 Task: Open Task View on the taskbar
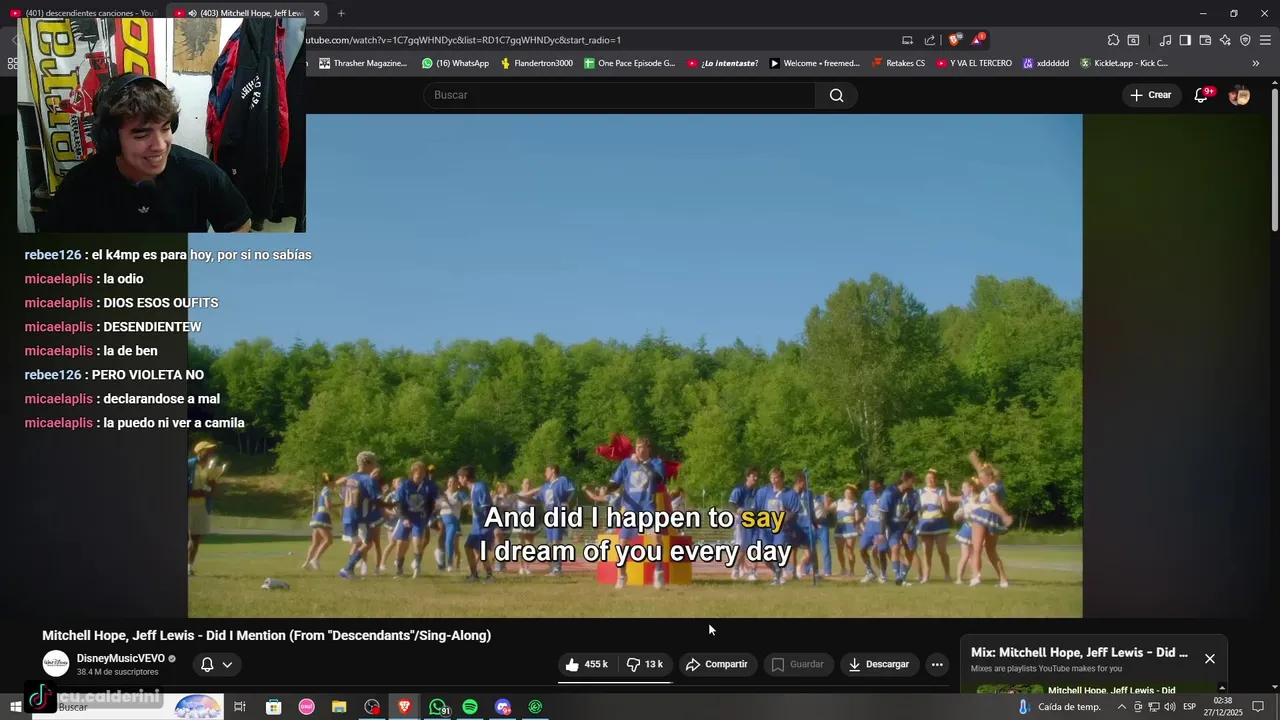(240, 707)
